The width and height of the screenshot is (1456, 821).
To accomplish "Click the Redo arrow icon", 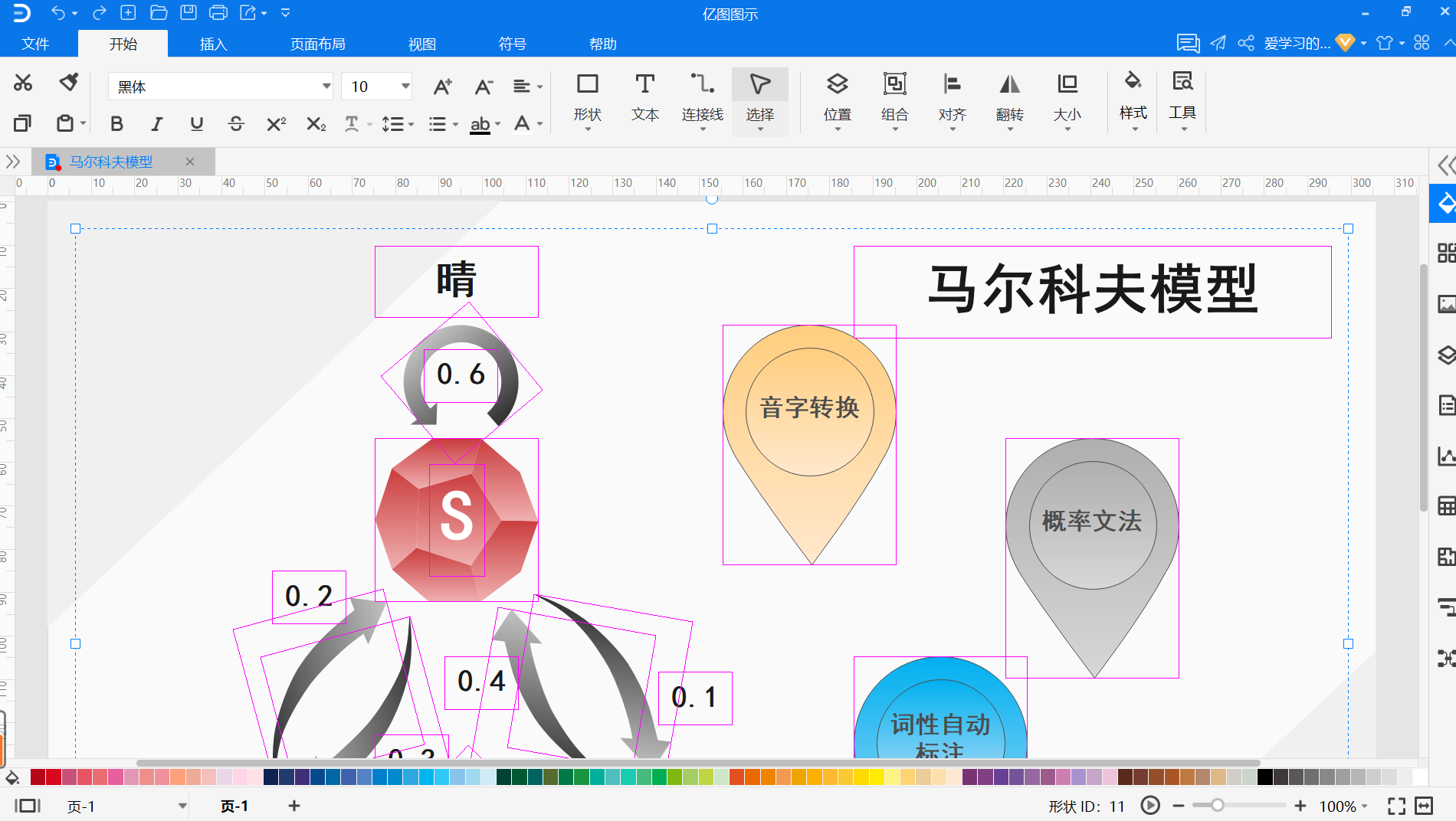I will (99, 12).
